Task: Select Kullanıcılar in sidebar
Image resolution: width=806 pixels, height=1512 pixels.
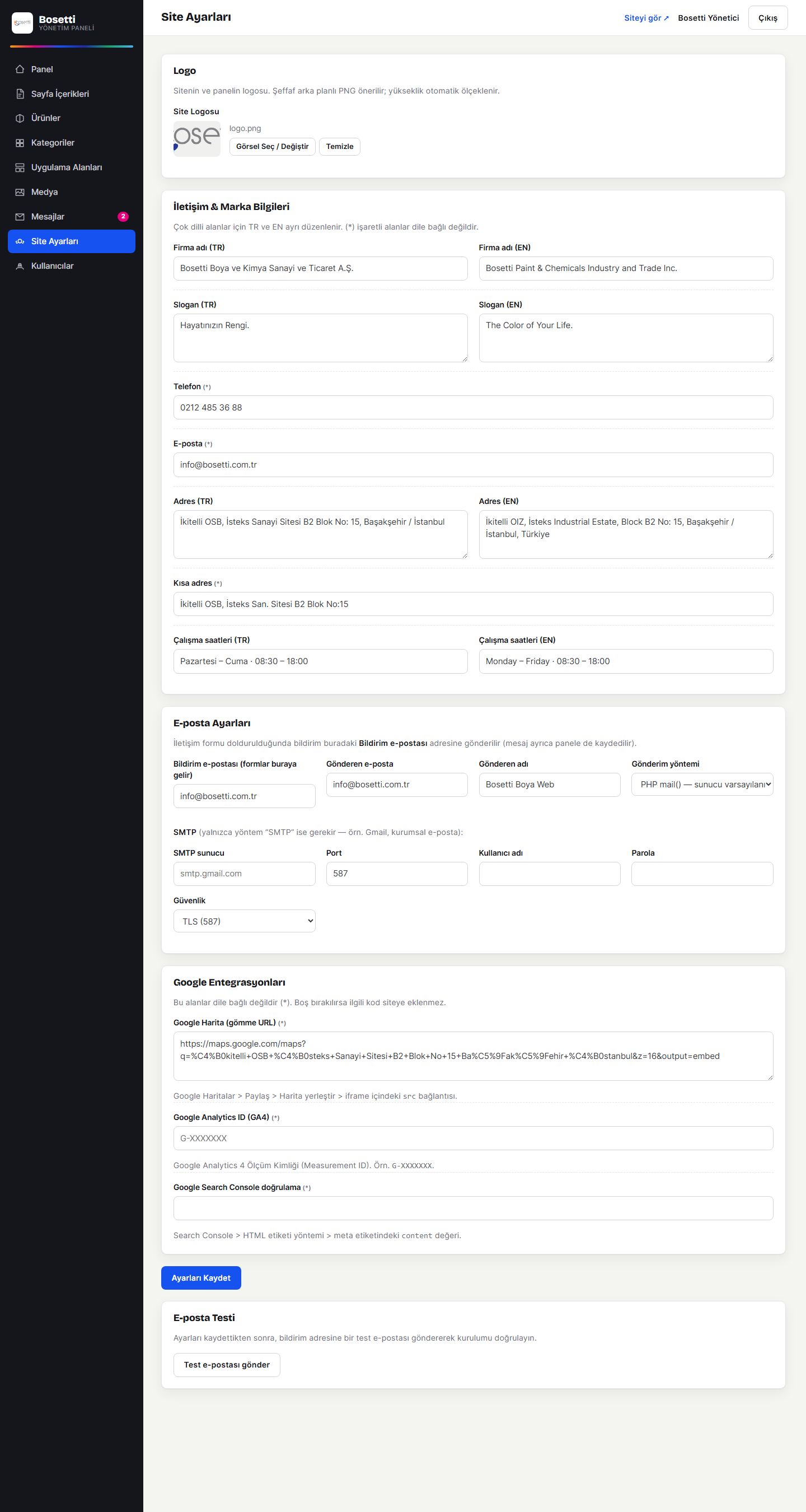Action: (72, 267)
